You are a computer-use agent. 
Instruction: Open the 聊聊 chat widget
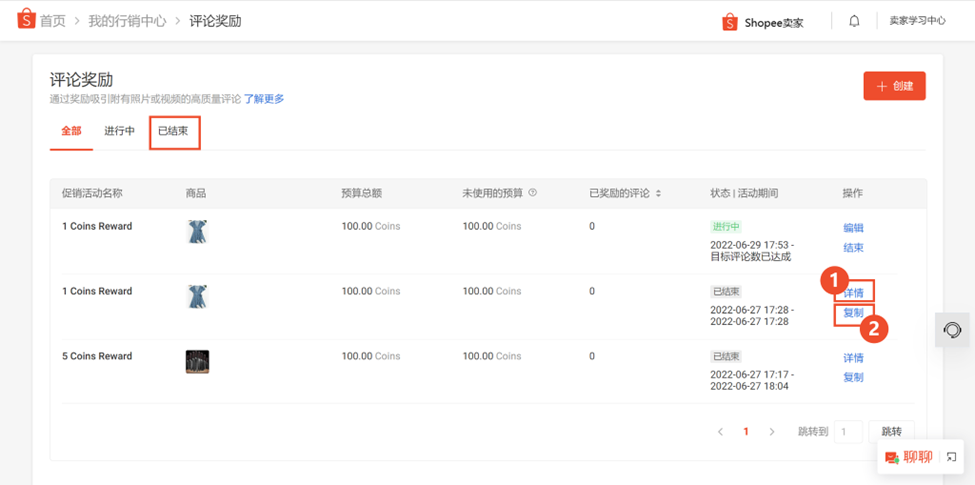click(908, 457)
